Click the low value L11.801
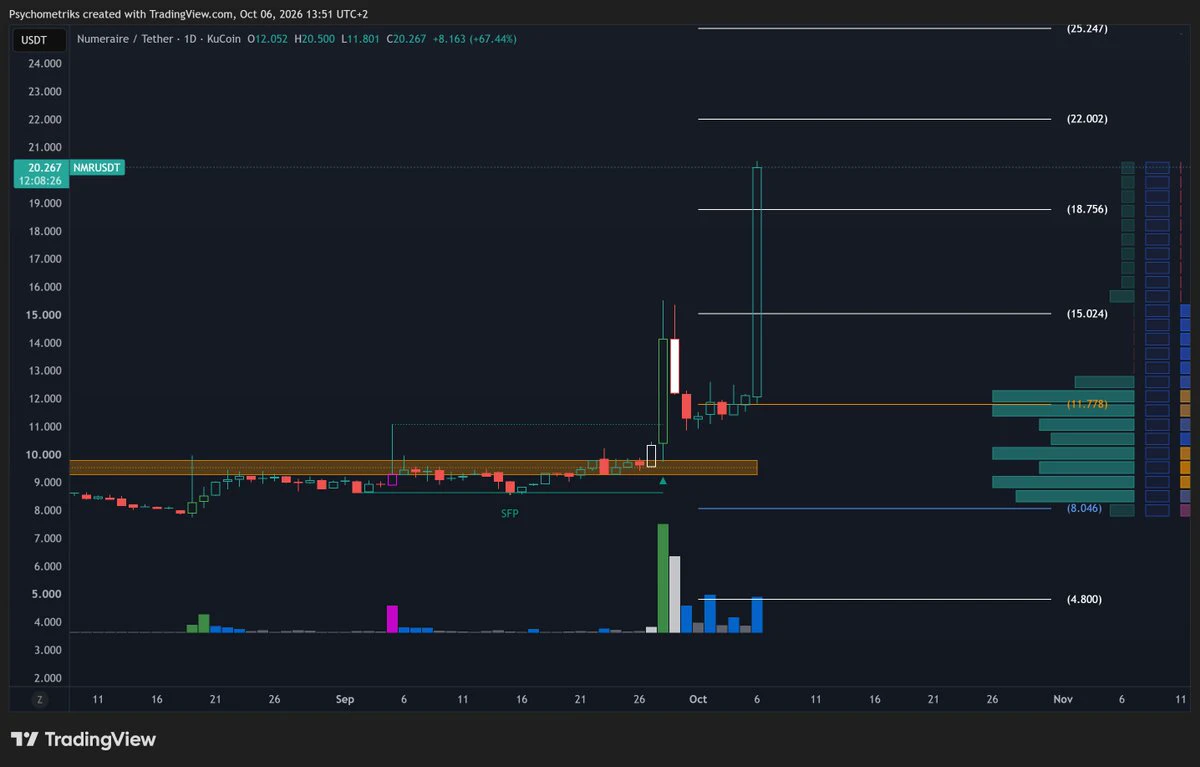The width and height of the screenshot is (1200, 767). coord(361,39)
